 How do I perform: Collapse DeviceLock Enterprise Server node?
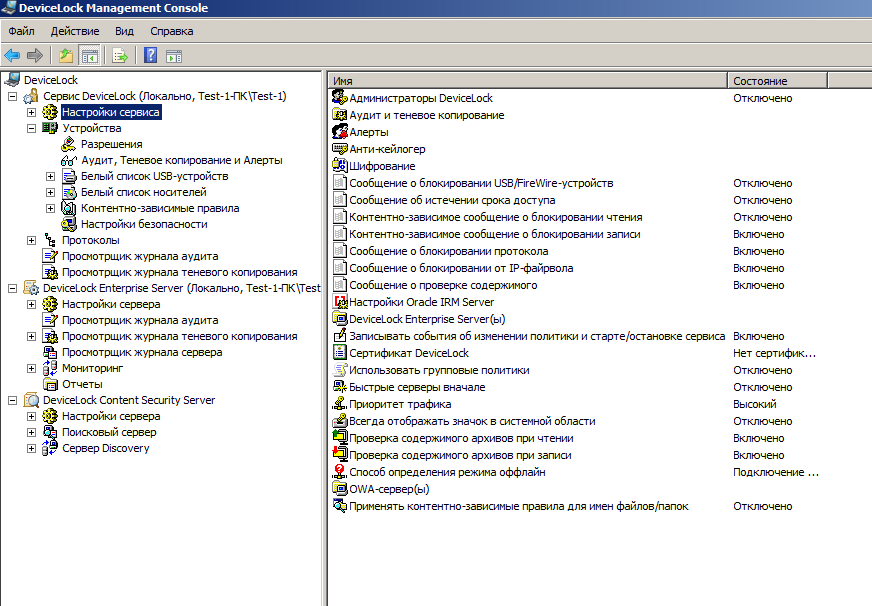tap(12, 288)
